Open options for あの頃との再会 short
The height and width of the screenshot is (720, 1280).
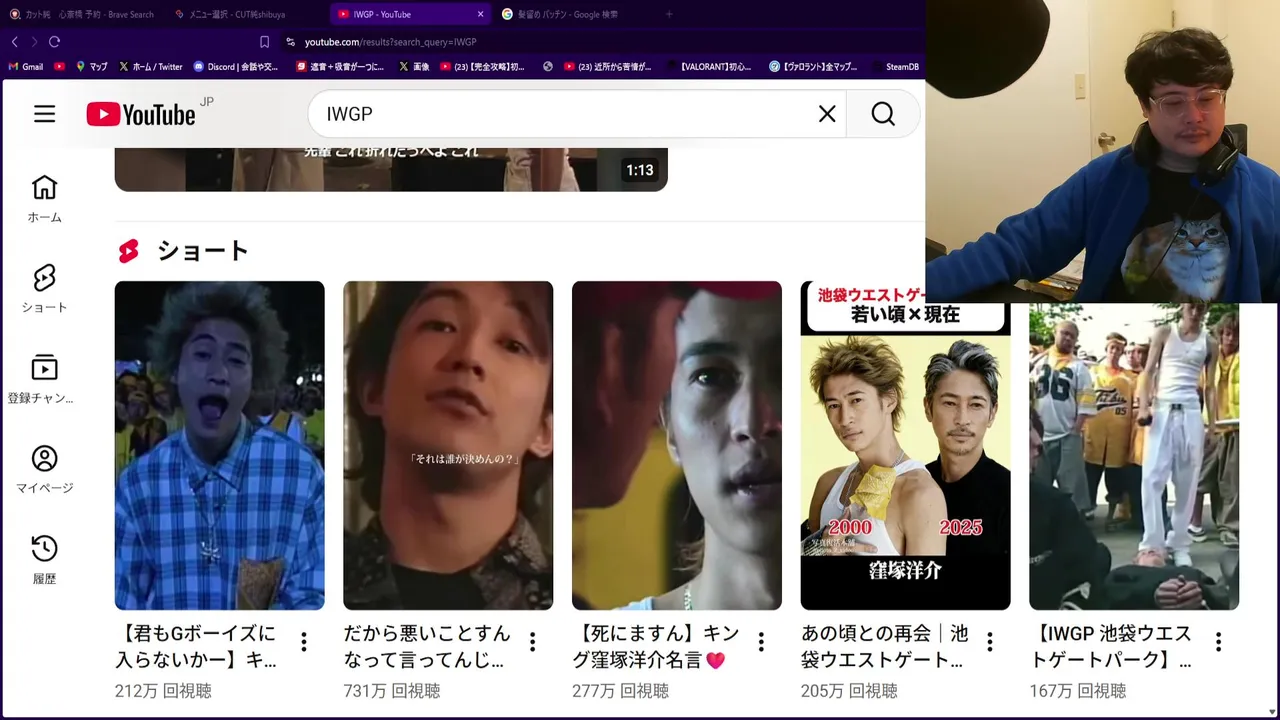990,642
